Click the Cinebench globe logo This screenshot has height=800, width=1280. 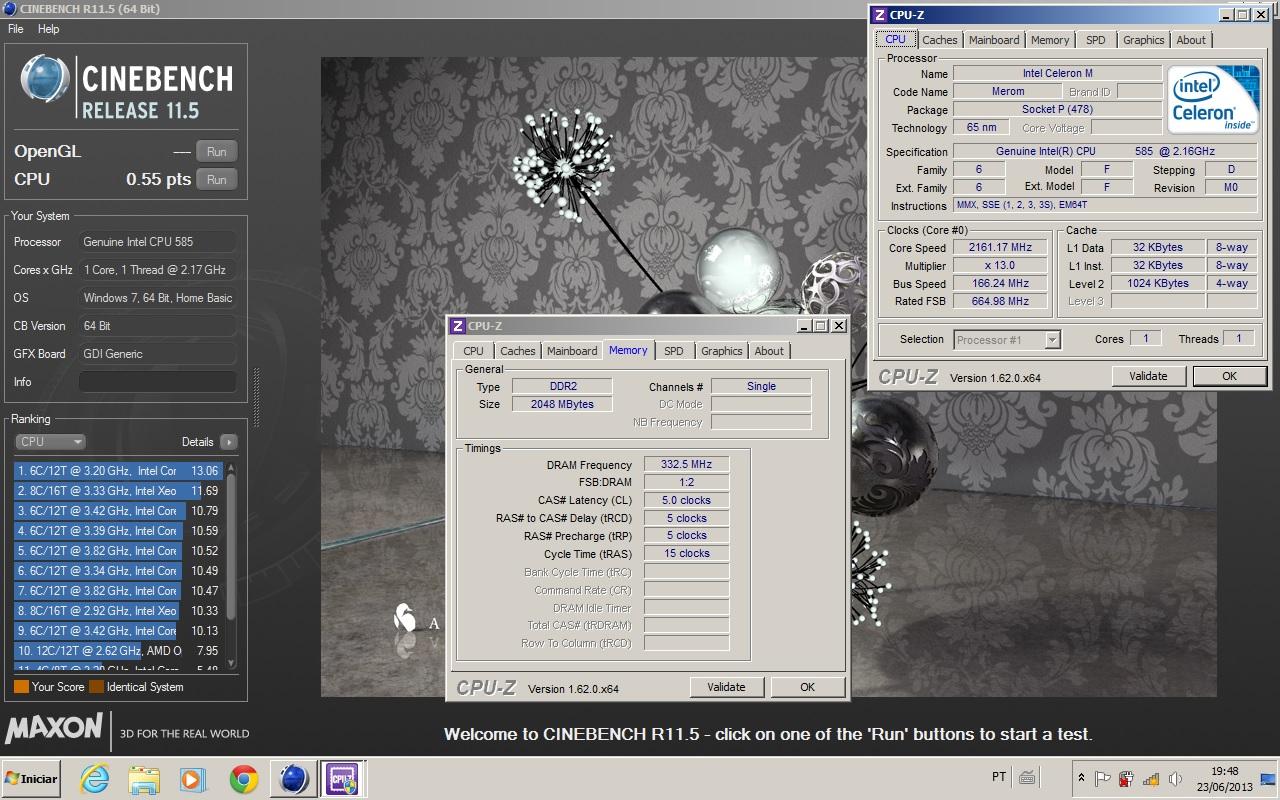(x=46, y=80)
